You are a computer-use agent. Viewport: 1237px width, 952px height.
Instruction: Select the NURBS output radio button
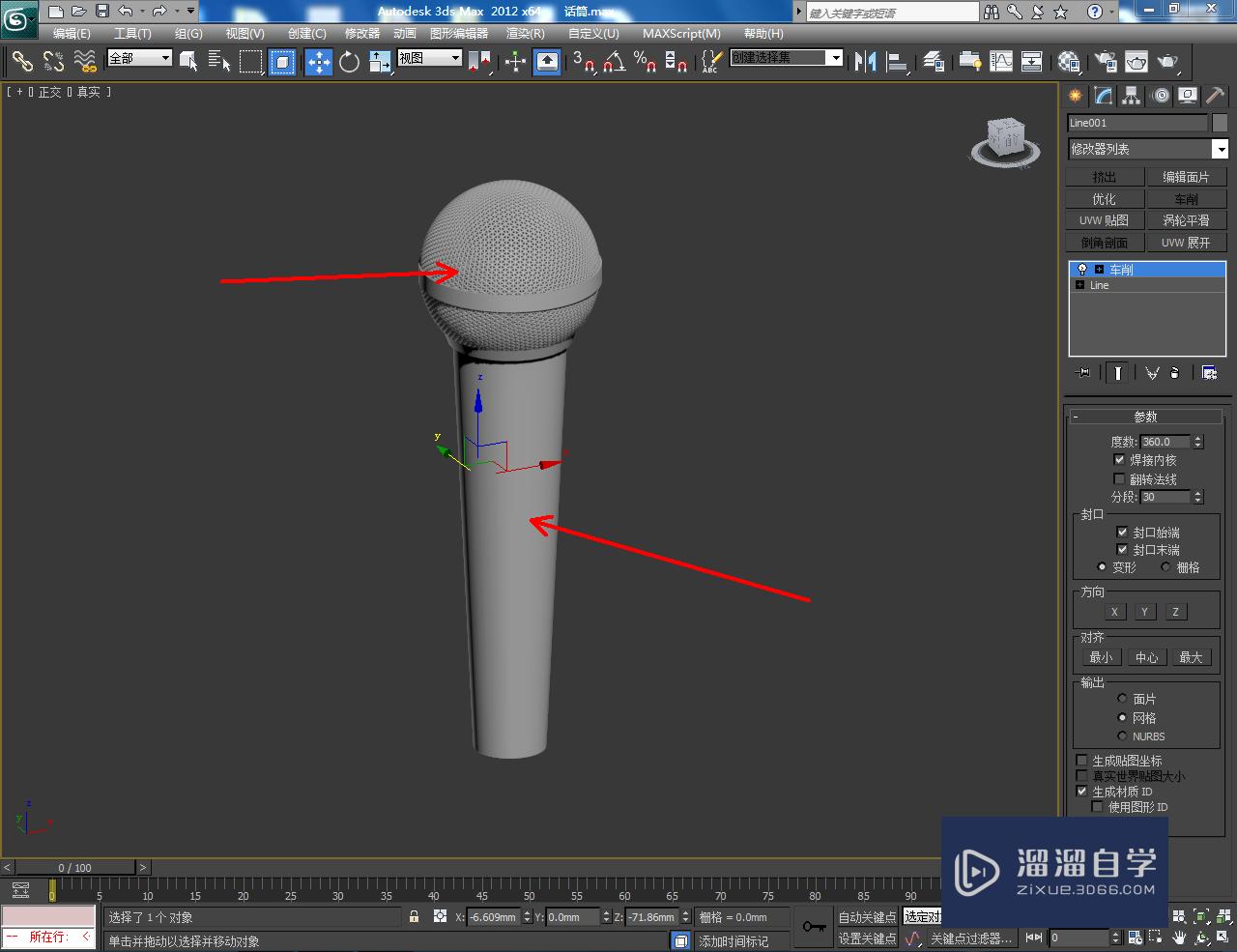tap(1122, 736)
